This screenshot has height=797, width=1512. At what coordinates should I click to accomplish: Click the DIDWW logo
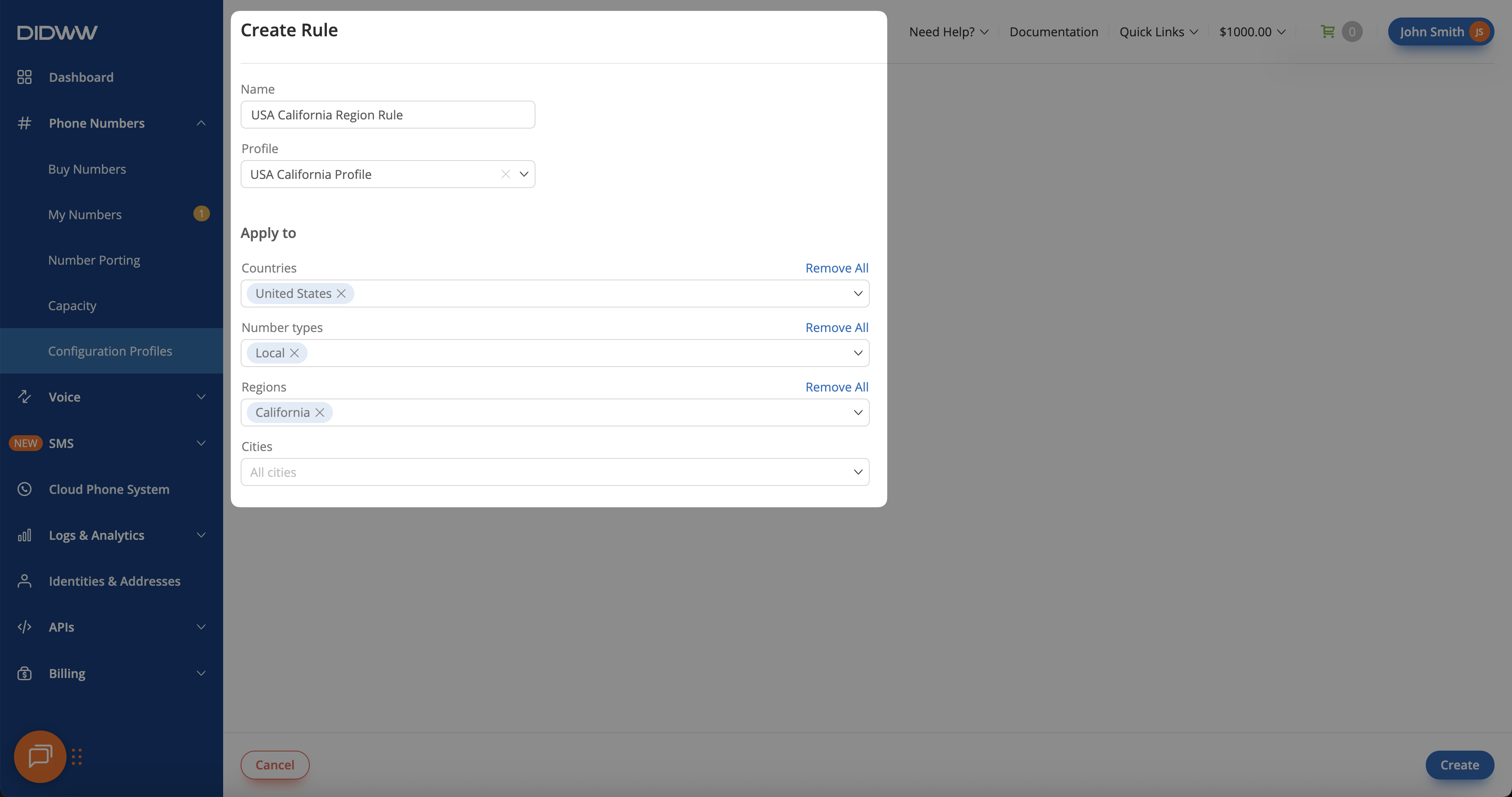(x=57, y=32)
